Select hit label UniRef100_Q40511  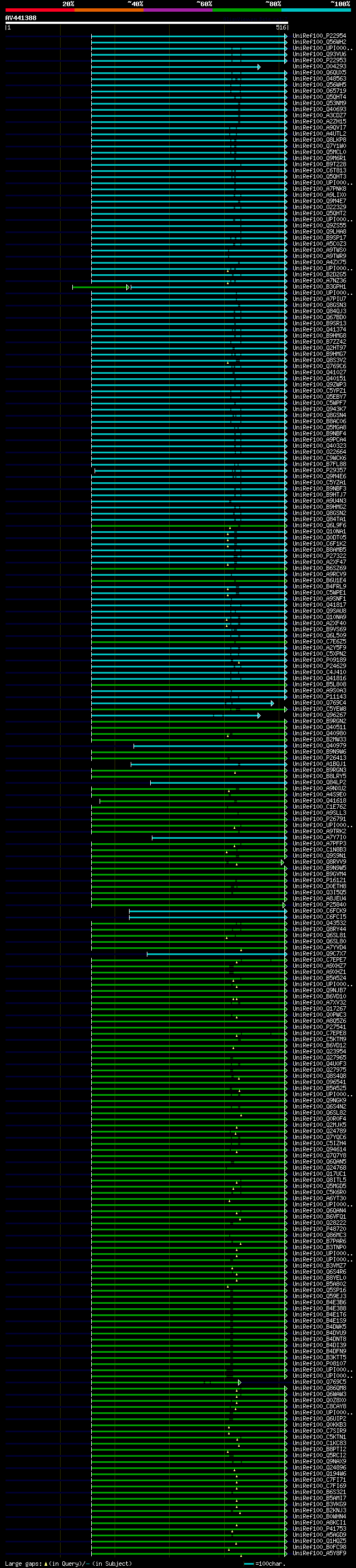pos(319,727)
